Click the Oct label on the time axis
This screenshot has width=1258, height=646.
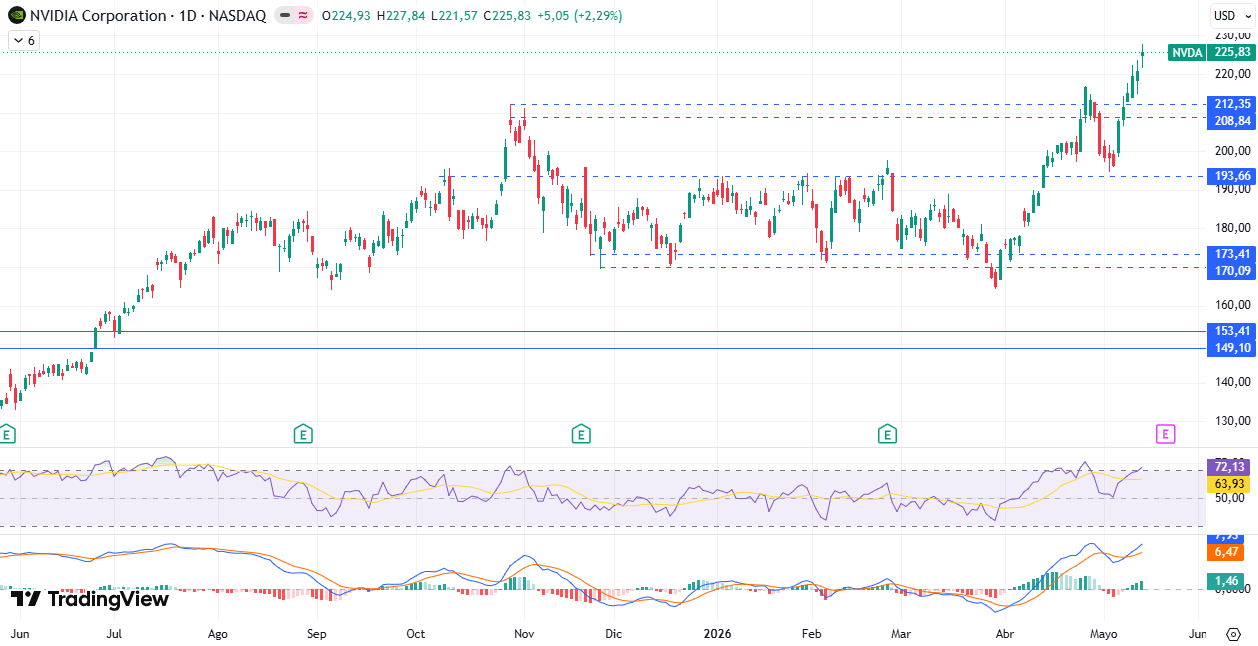[x=416, y=634]
